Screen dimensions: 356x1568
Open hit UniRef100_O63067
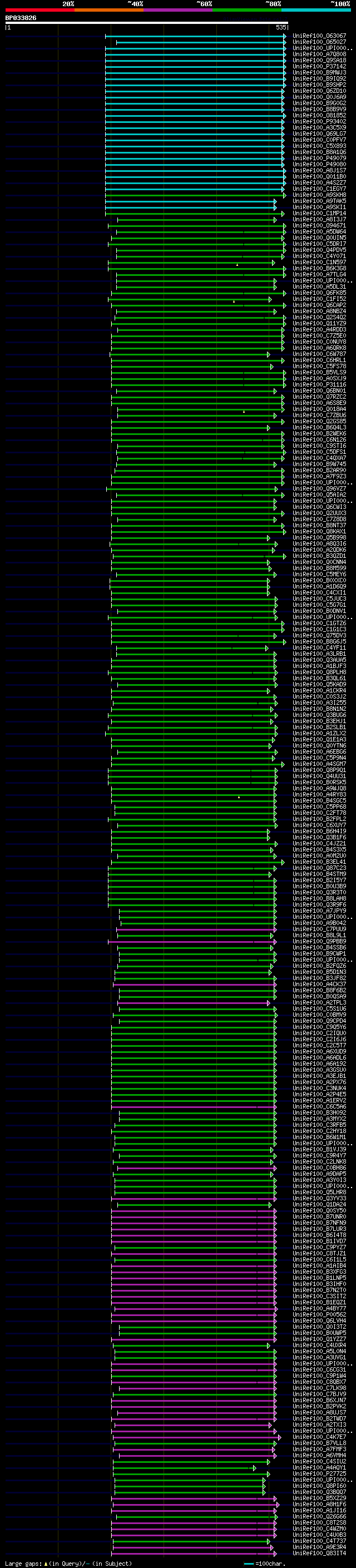coord(319,36)
